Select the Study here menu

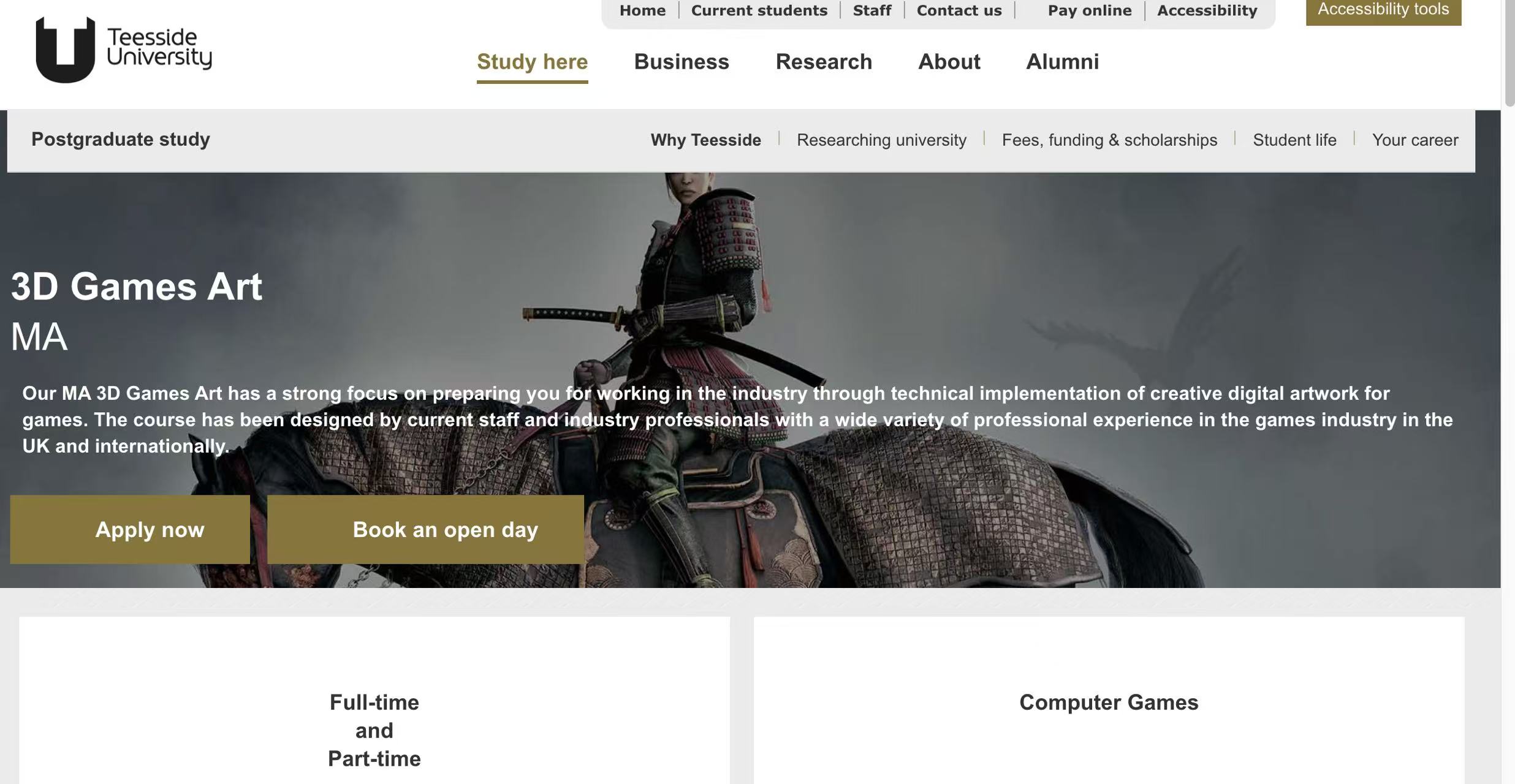click(532, 62)
